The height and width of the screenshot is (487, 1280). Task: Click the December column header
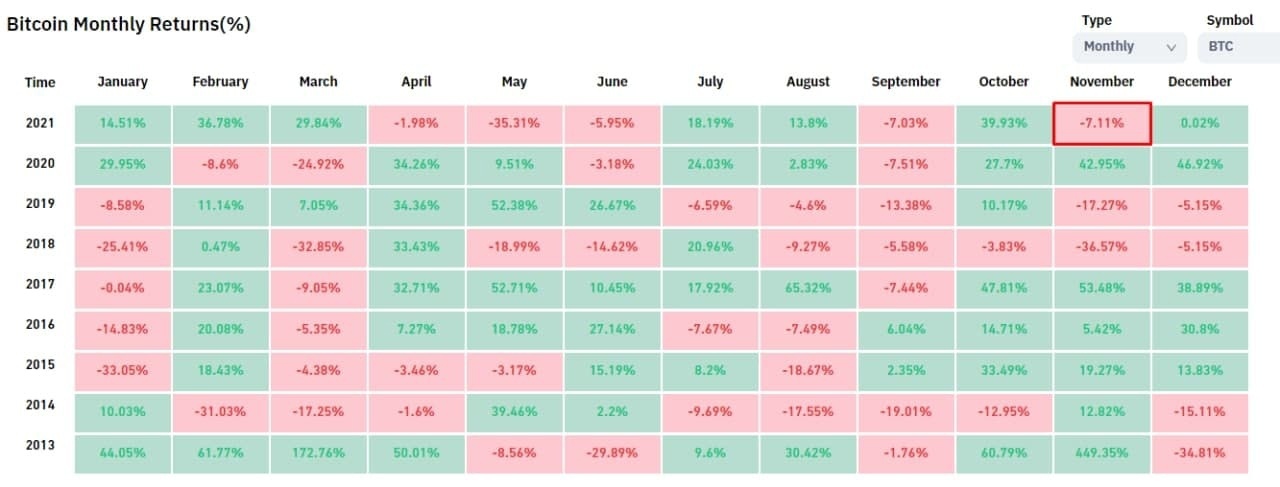coord(1199,82)
